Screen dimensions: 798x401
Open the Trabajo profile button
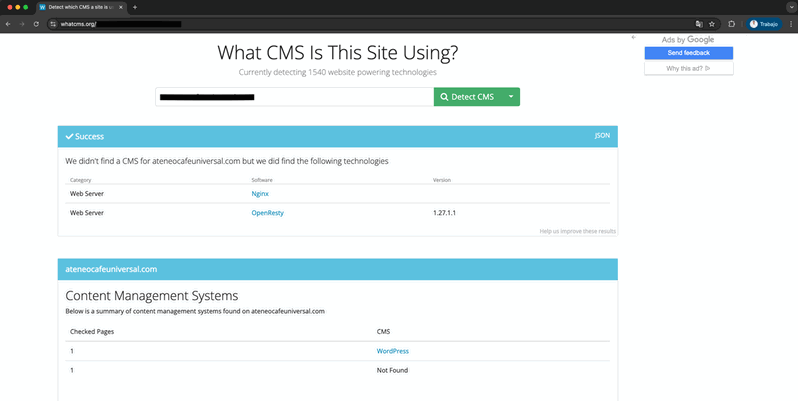coord(764,24)
